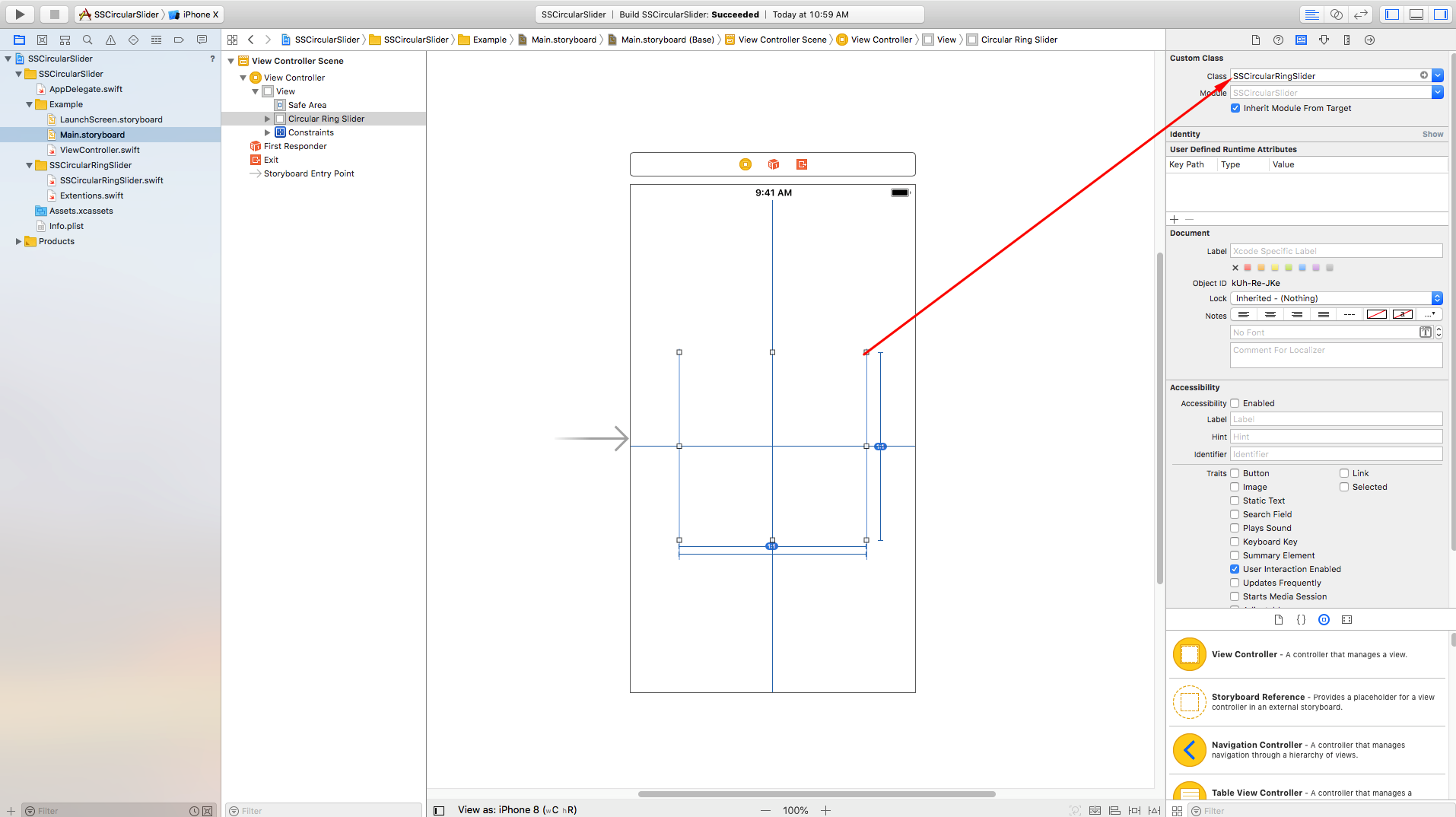The width and height of the screenshot is (1456, 817).
Task: Jump to SSCircularRingSlider class definition arrow
Action: click(x=1424, y=75)
